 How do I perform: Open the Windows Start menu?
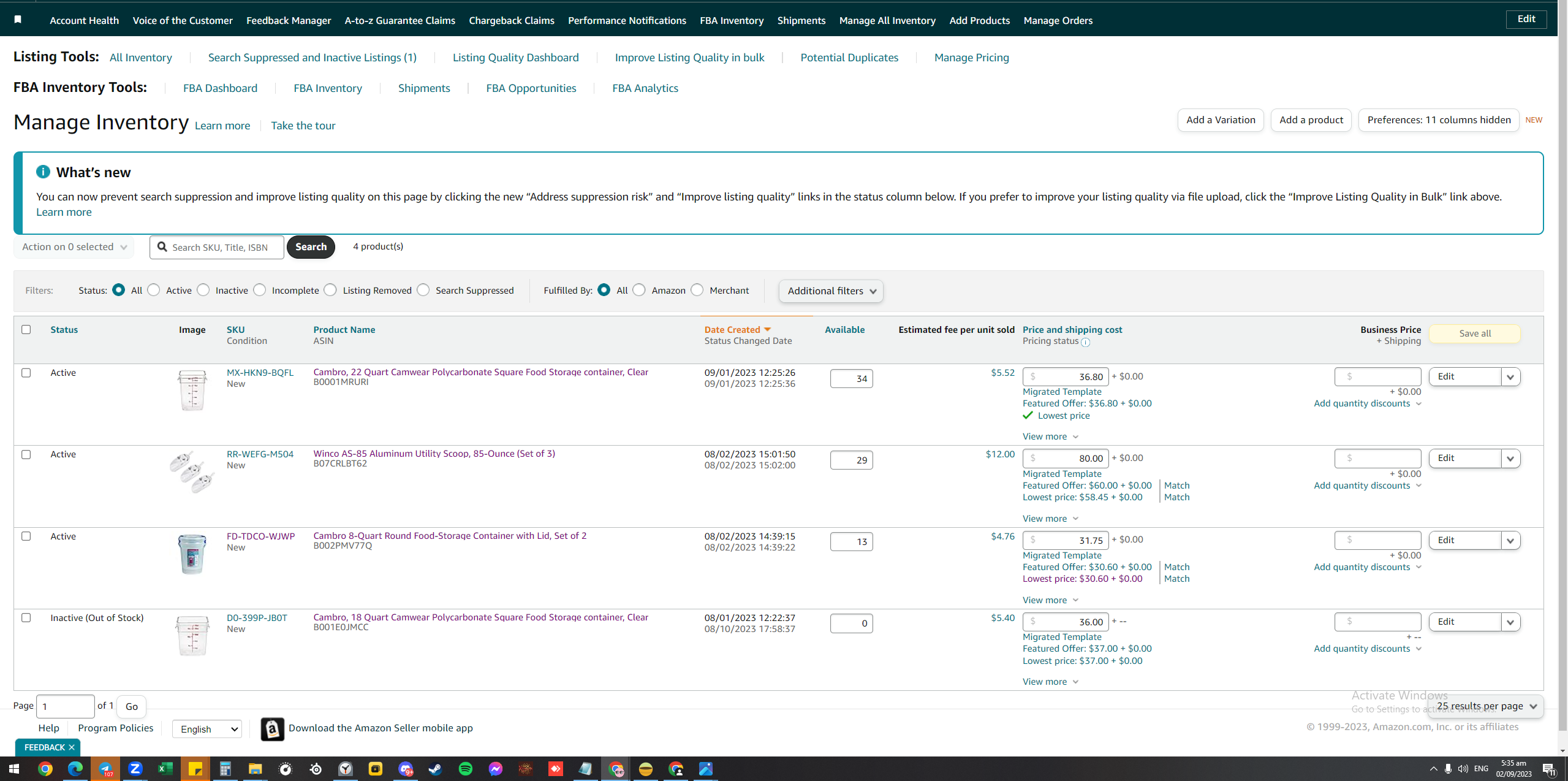pyautogui.click(x=13, y=769)
